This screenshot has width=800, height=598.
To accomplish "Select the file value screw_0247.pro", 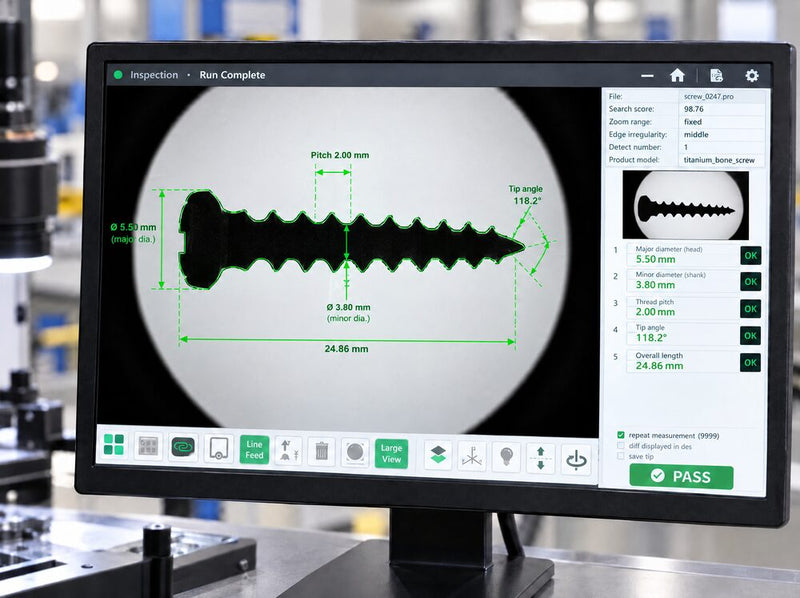I will [709, 96].
